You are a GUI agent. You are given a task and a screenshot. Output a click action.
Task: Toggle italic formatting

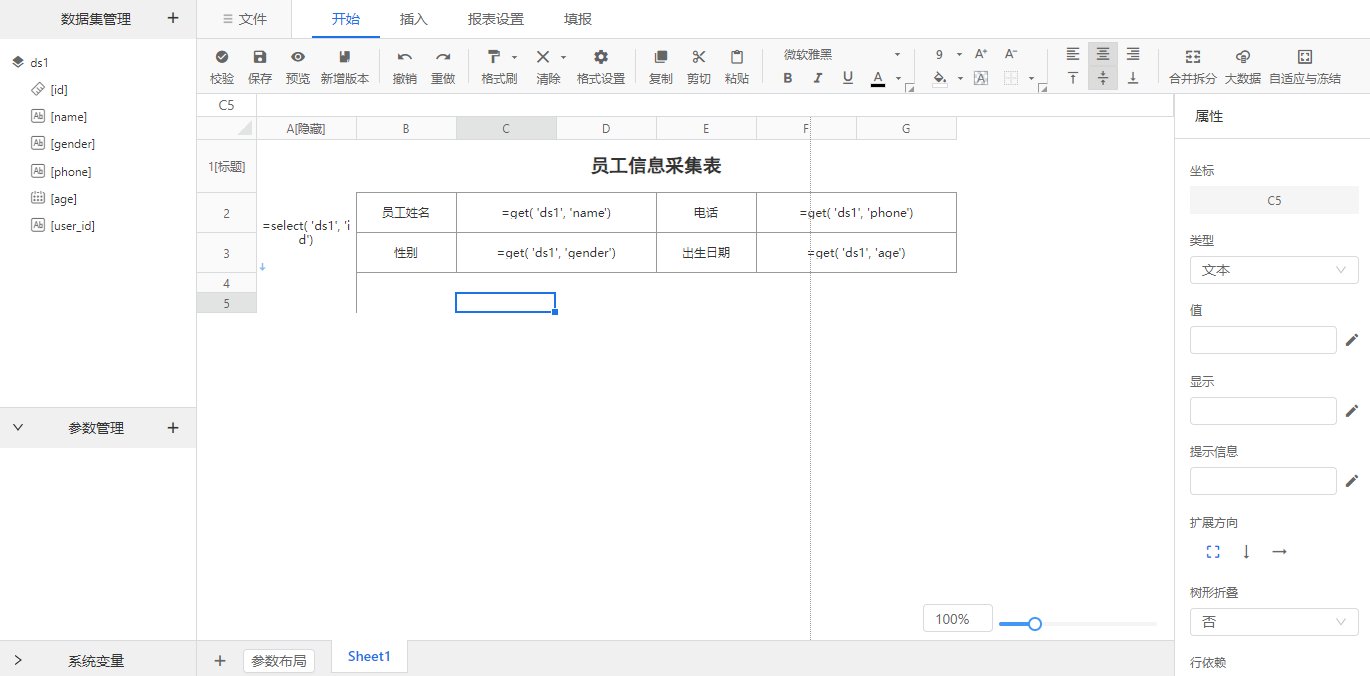(x=818, y=78)
